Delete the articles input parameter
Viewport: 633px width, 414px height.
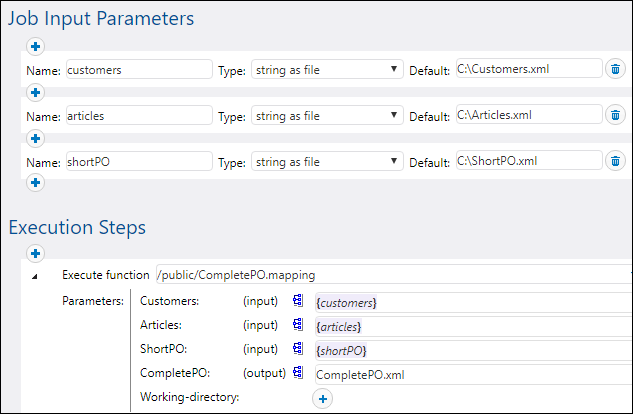[x=616, y=115]
